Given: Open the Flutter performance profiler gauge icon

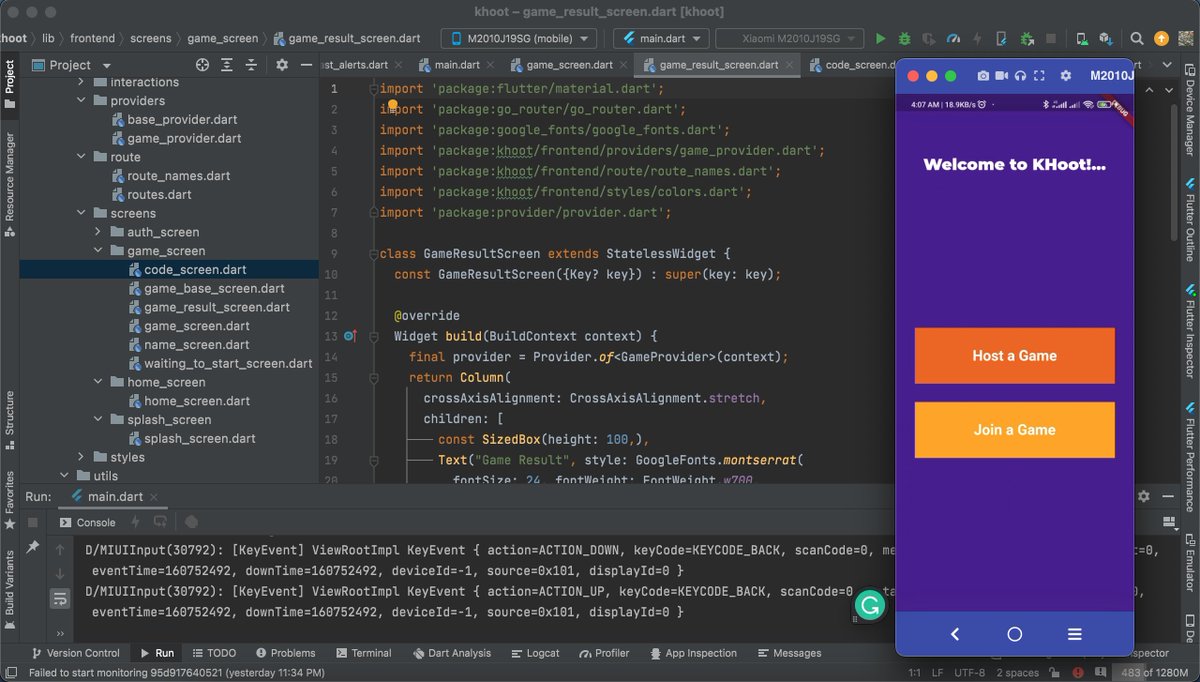Looking at the screenshot, I should [x=953, y=39].
